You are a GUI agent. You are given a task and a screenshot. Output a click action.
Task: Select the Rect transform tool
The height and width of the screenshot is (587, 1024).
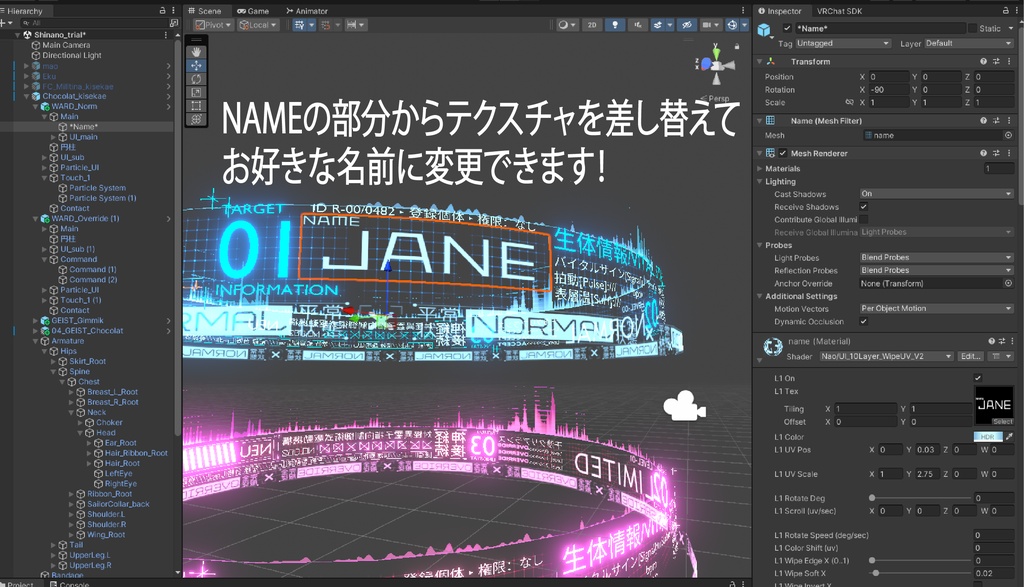coord(196,106)
